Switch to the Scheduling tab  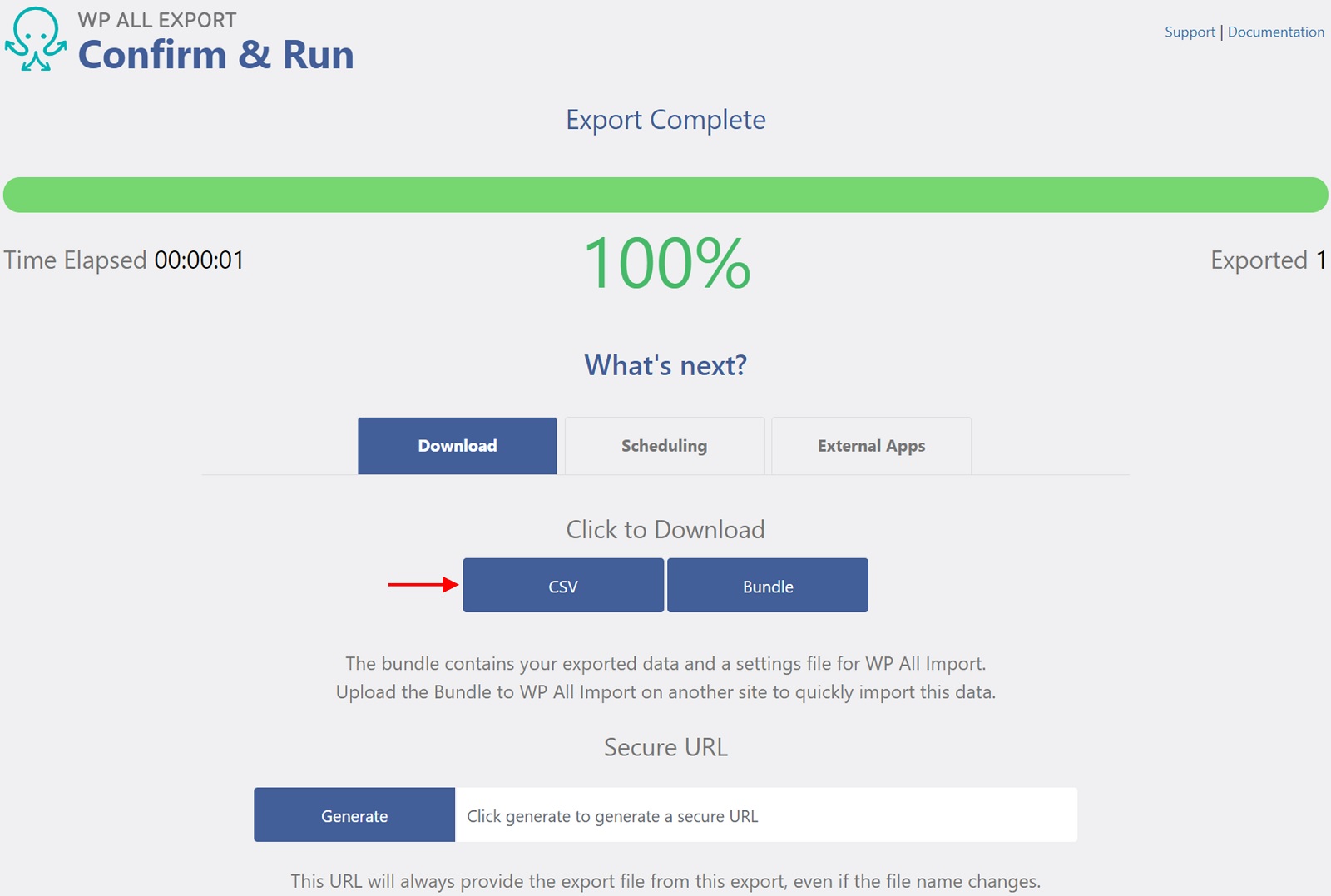click(664, 446)
